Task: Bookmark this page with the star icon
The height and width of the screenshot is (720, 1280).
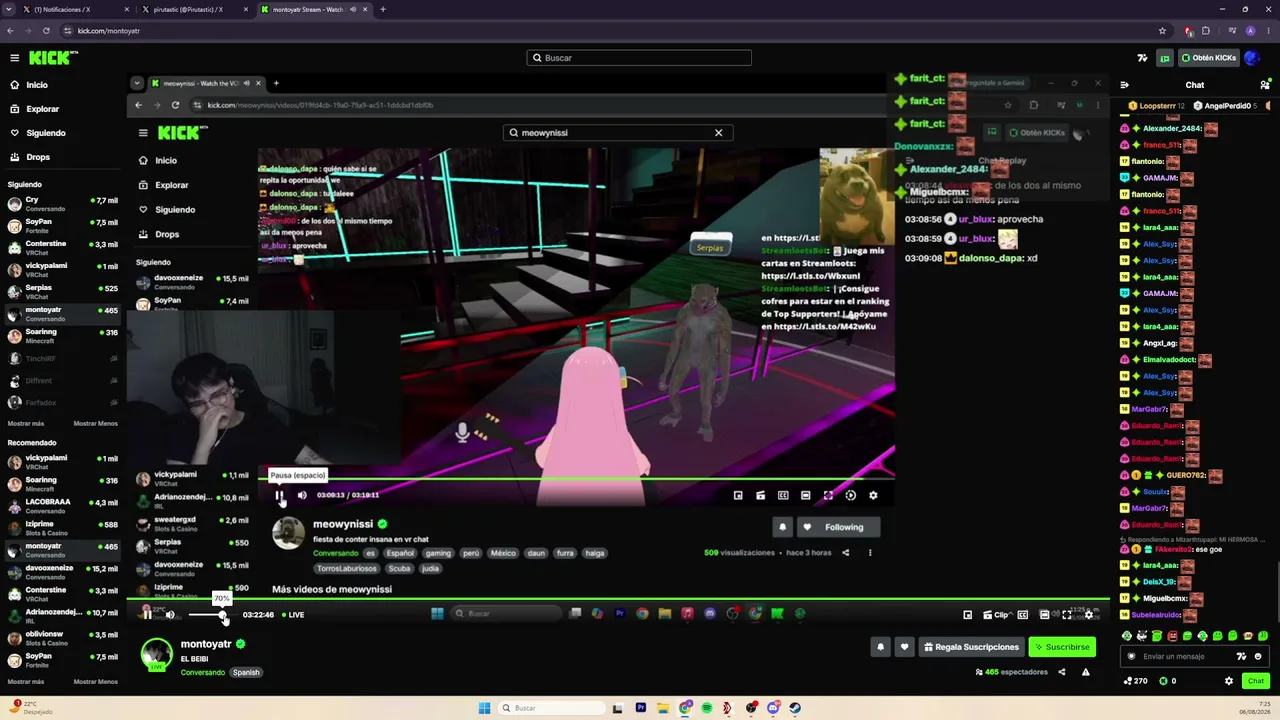Action: (x=1162, y=31)
